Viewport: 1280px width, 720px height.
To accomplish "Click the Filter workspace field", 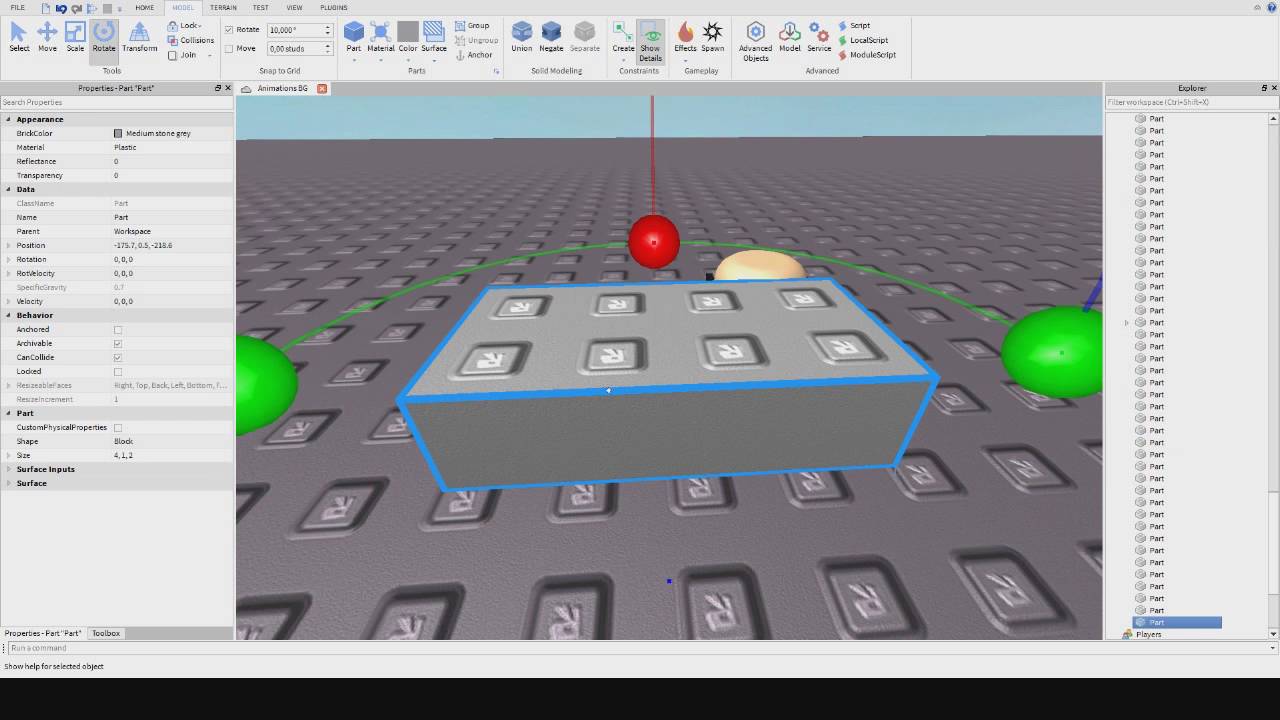I will [1191, 102].
